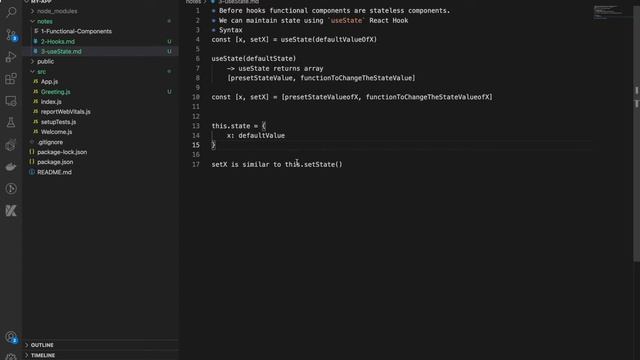
Task: Click 'presetStateValueofX' on line 10
Action: click(x=321, y=97)
